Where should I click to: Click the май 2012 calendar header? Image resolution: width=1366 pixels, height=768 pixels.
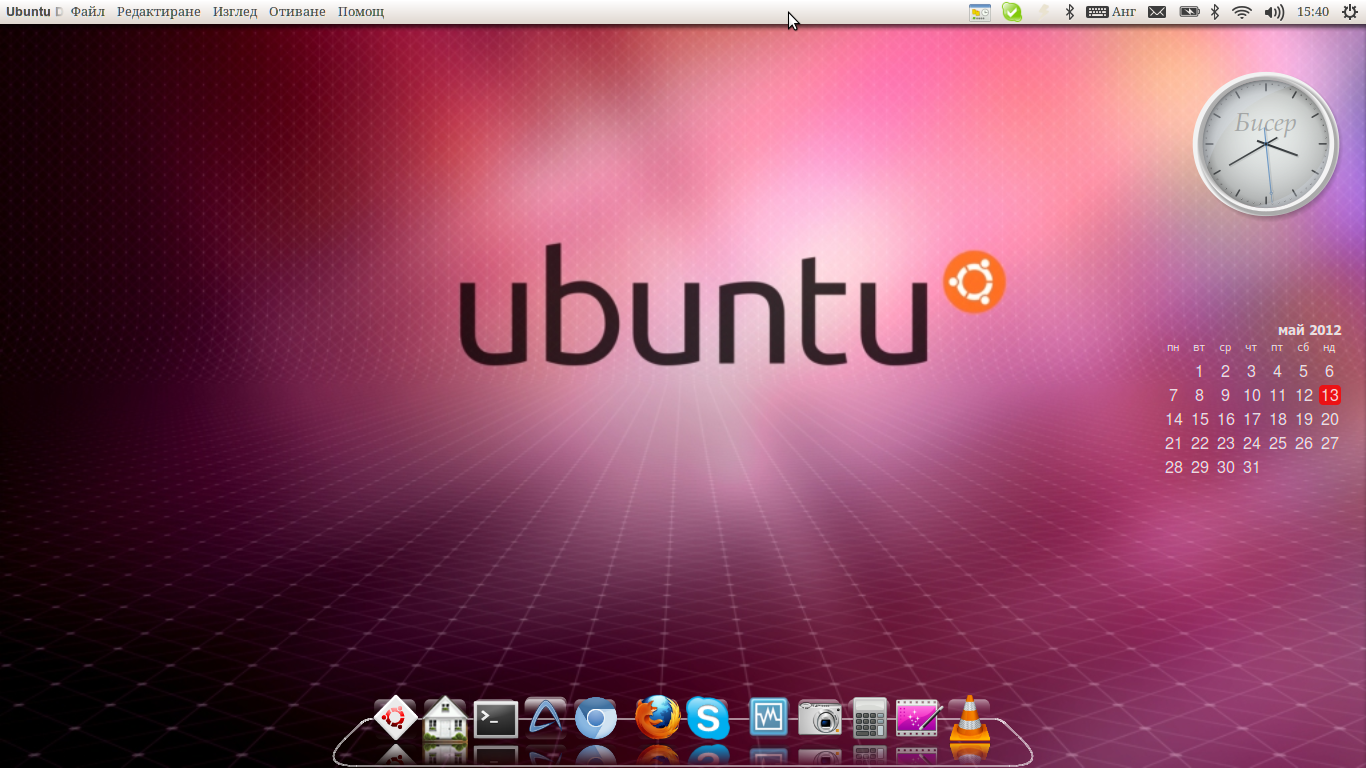(x=1309, y=330)
